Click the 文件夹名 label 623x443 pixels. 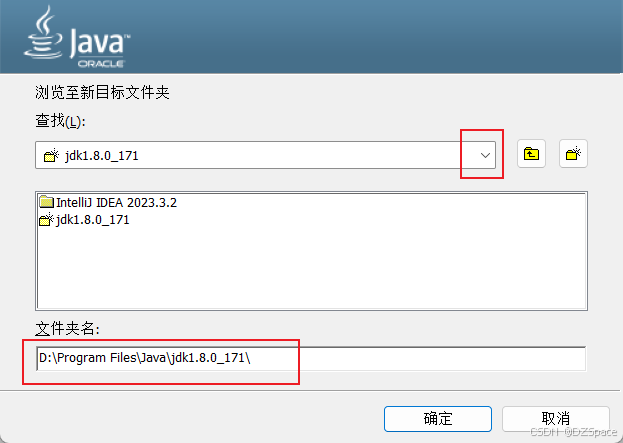pyautogui.click(x=67, y=329)
